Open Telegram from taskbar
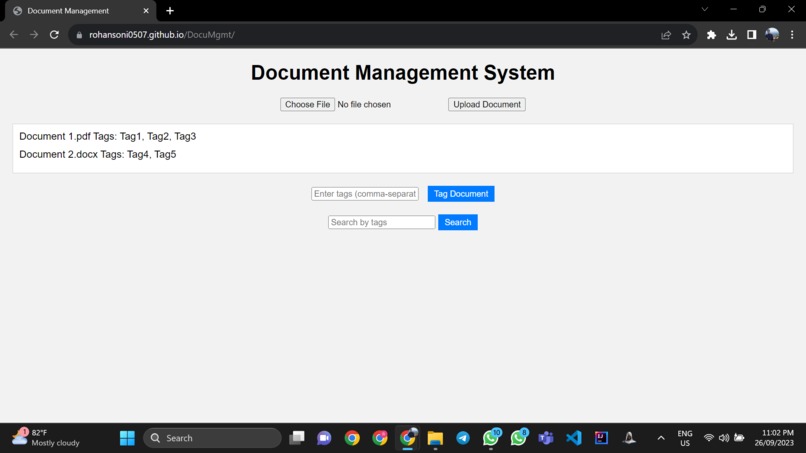This screenshot has height=453, width=806. pos(463,438)
